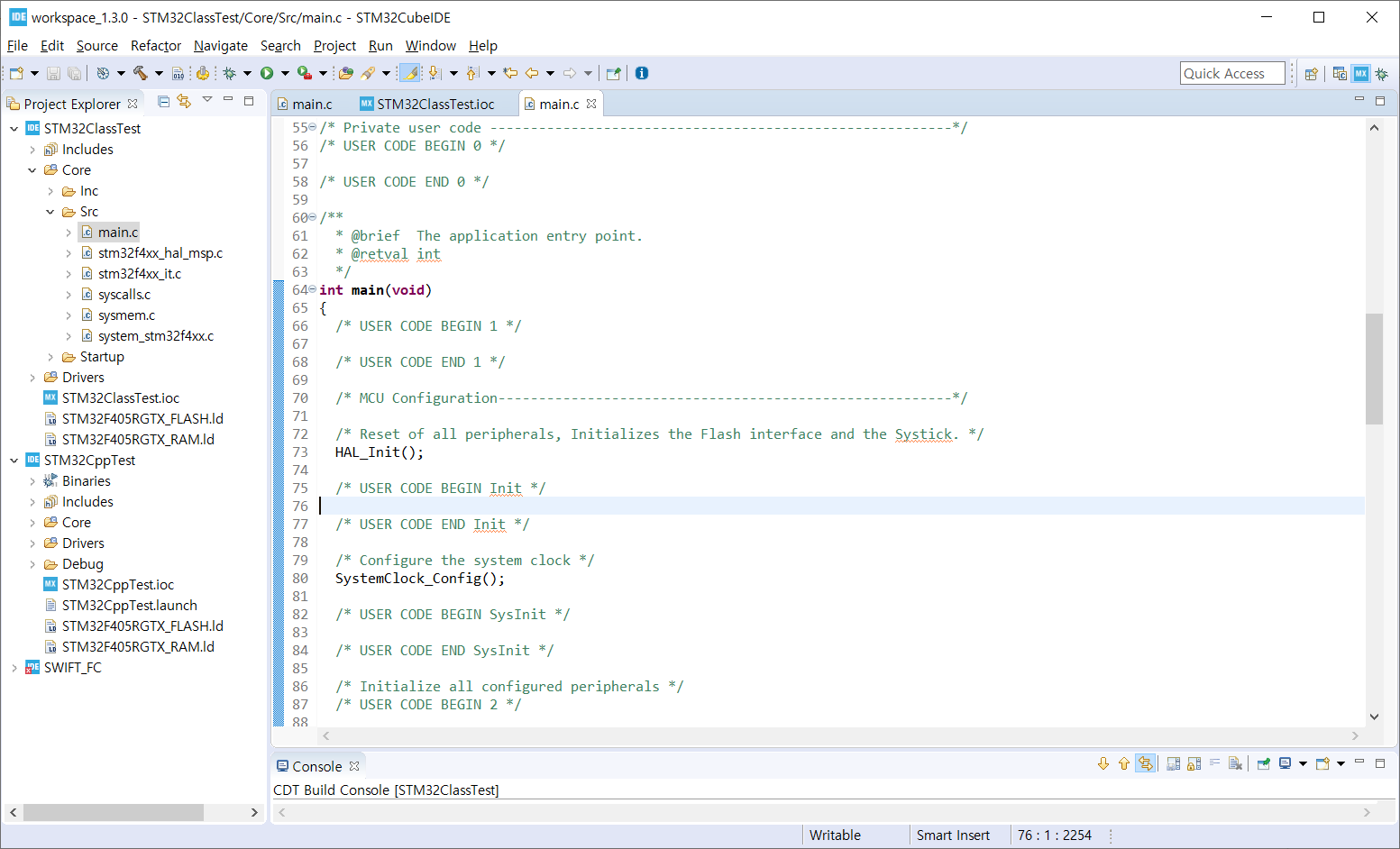Expand the SWIFT_FC project
This screenshot has width=1400, height=849.
(14, 668)
